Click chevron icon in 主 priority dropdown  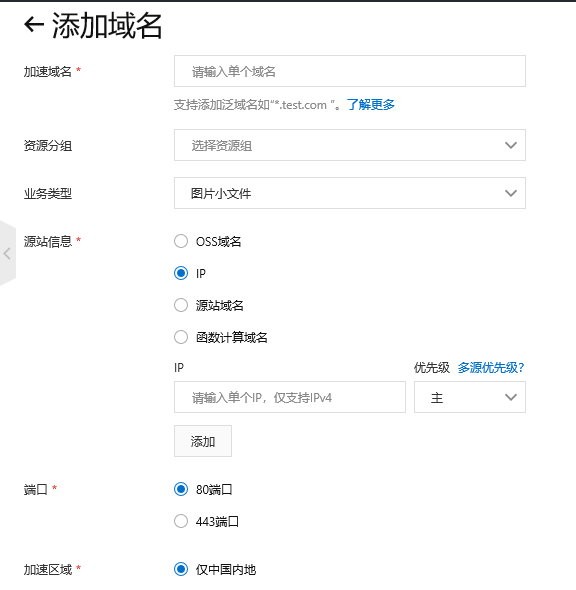point(511,397)
